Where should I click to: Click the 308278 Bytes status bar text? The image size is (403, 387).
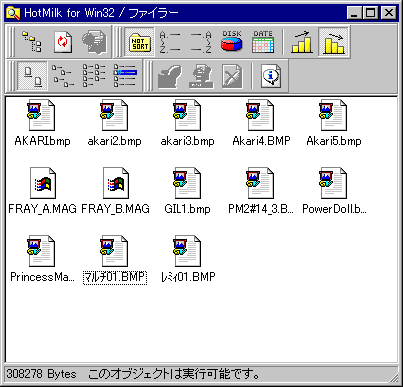[41, 374]
